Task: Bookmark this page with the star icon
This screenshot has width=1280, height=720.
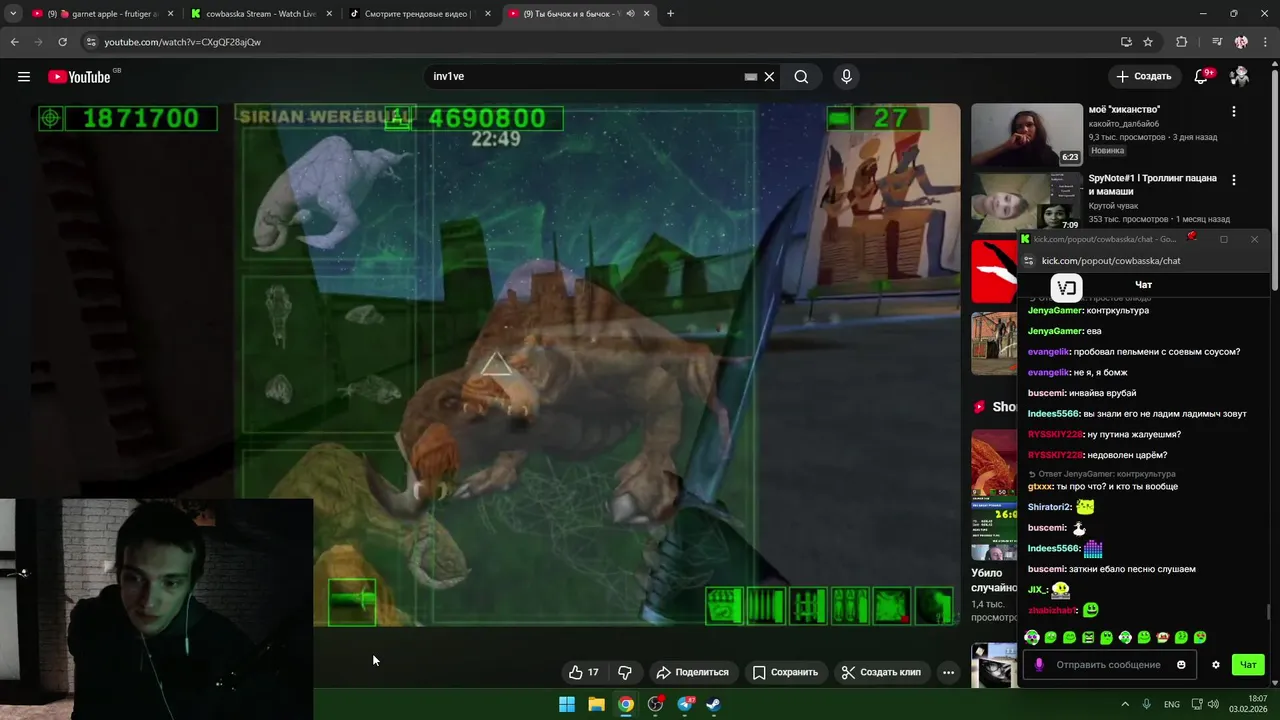Action: (x=1148, y=42)
